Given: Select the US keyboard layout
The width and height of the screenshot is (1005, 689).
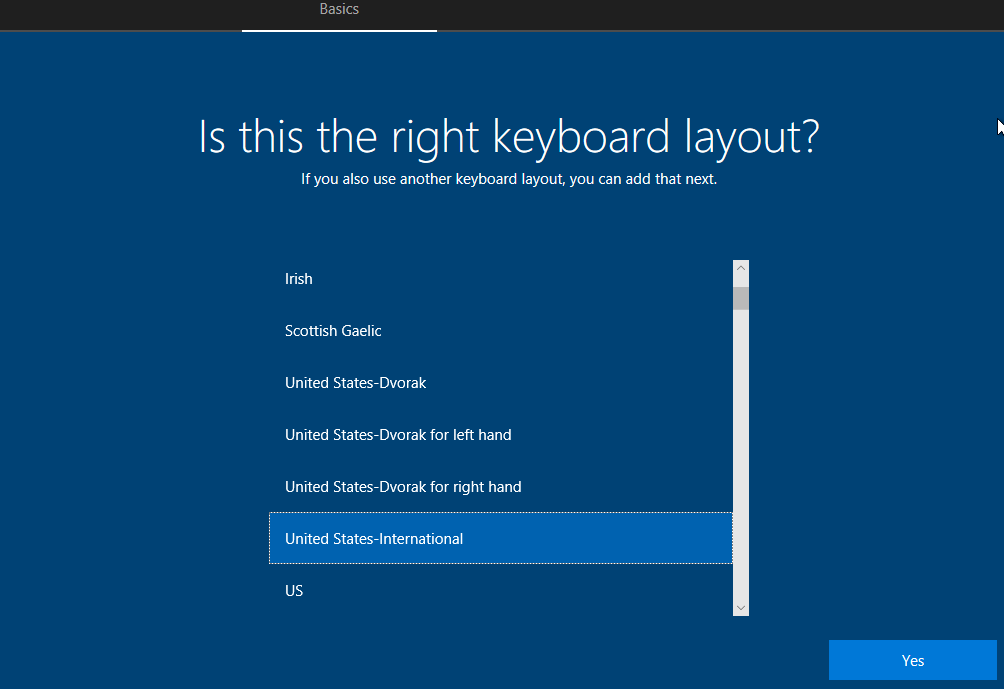Looking at the screenshot, I should coord(501,590).
